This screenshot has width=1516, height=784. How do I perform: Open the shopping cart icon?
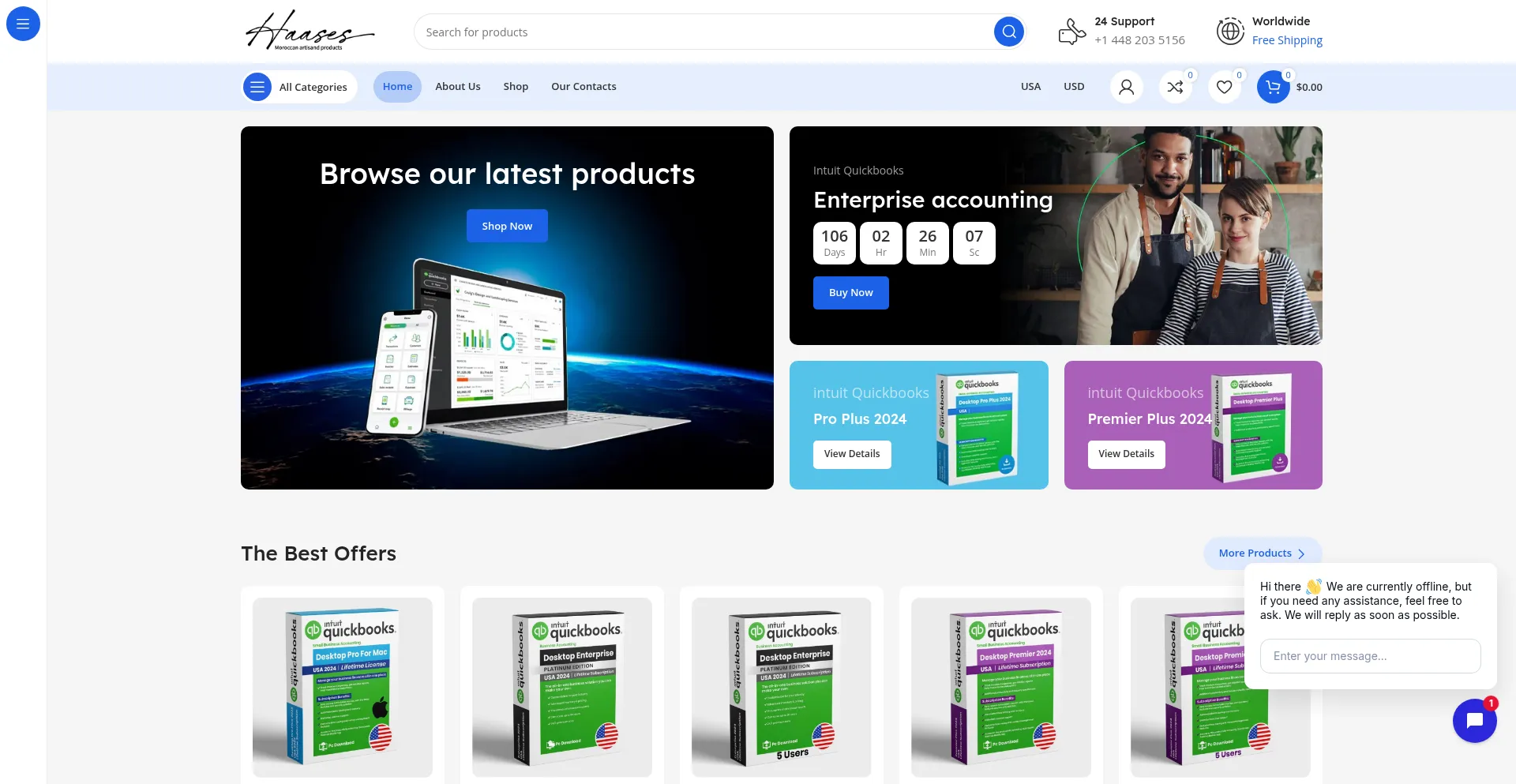click(x=1273, y=87)
